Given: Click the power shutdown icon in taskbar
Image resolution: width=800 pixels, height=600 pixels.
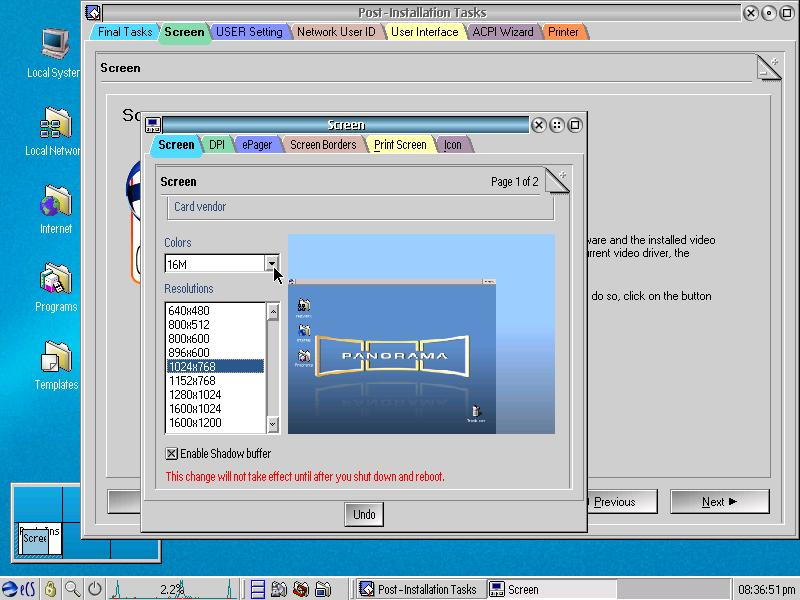Looking at the screenshot, I should pyautogui.click(x=95, y=589).
